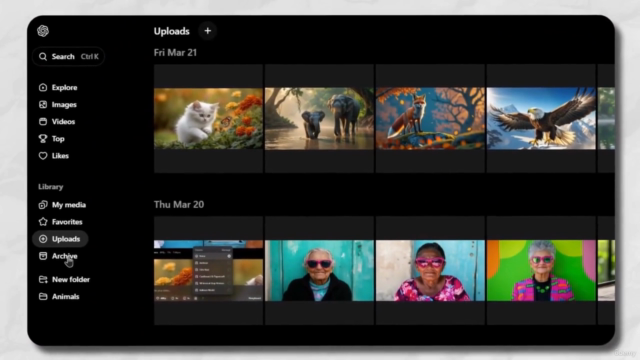Create a New folder
The image size is (640, 360).
[71, 280]
